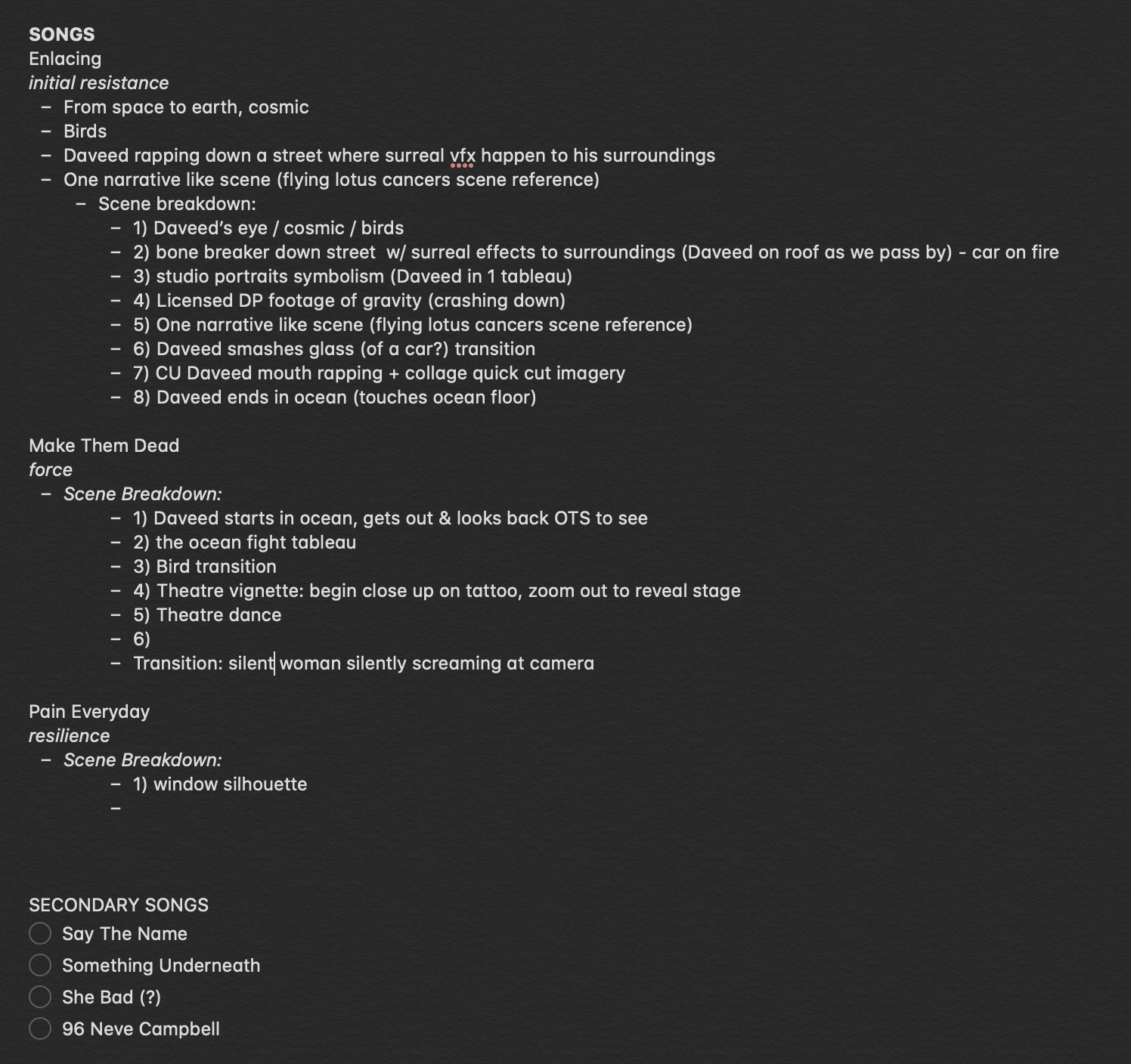Click the "Licensed DP footage of gravity" line

click(349, 301)
